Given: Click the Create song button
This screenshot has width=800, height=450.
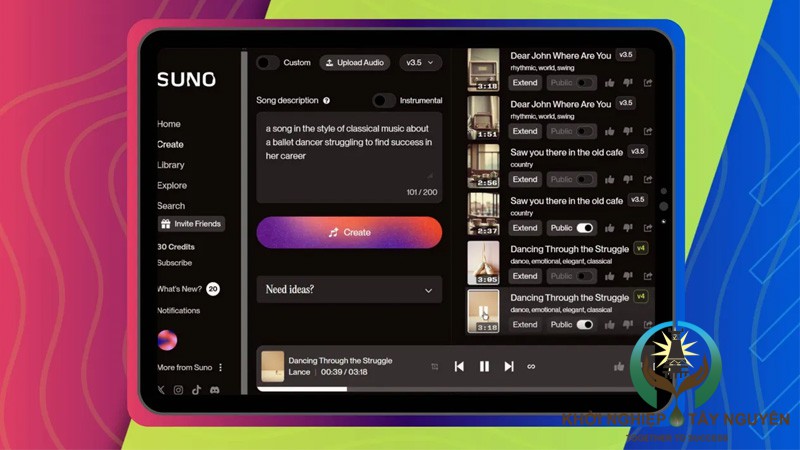Looking at the screenshot, I should pos(349,232).
